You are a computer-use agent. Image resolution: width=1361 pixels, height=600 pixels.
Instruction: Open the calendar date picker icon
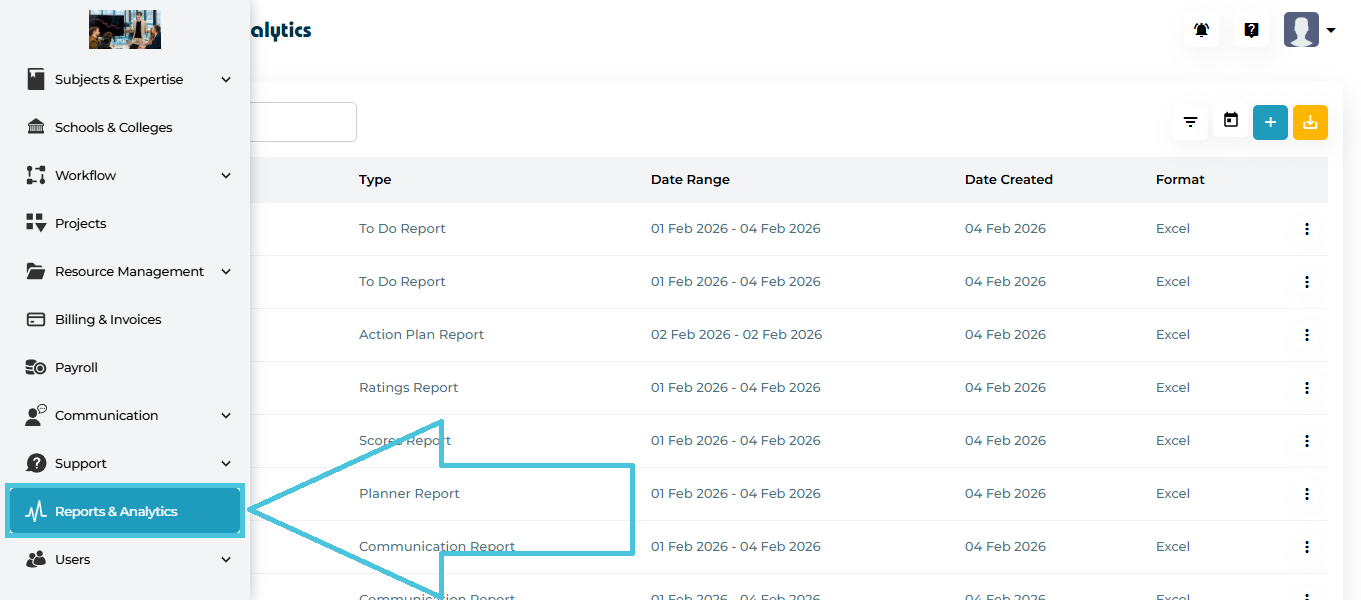point(1231,121)
